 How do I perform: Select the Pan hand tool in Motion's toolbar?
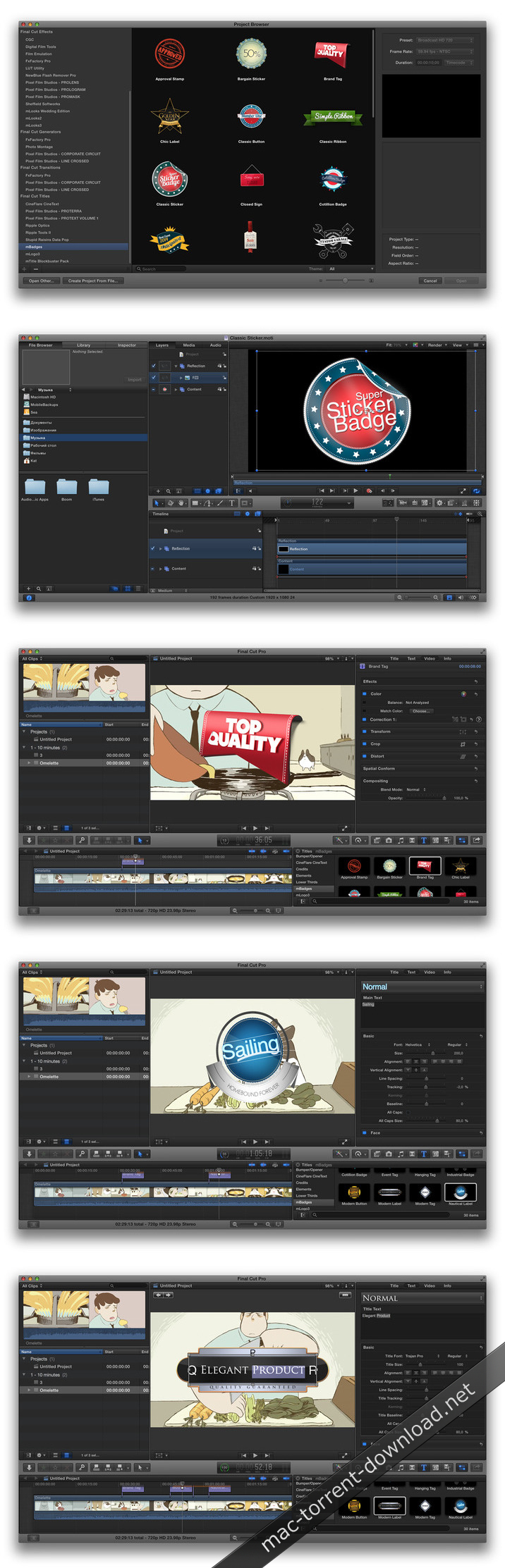181,502
